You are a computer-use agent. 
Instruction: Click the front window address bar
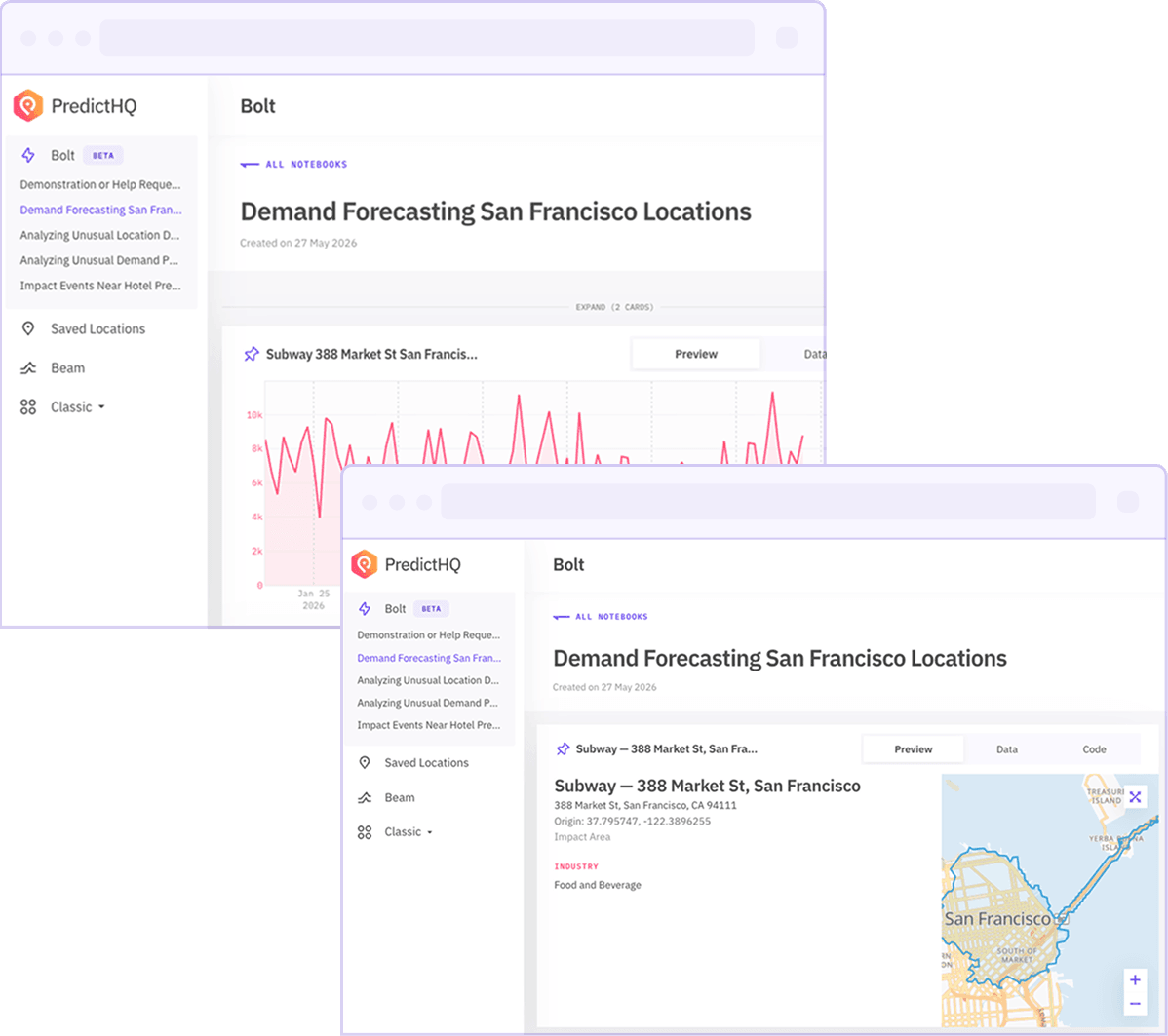point(768,502)
